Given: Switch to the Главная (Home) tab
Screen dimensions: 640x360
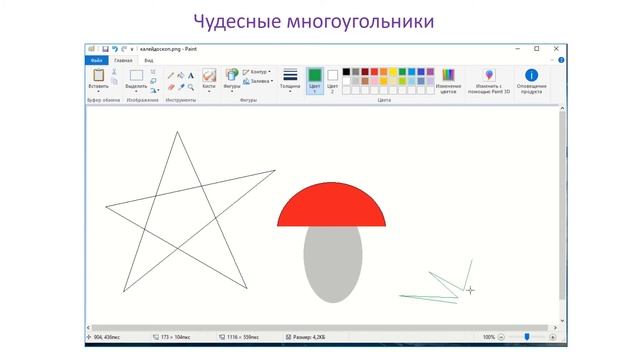Looking at the screenshot, I should (123, 60).
